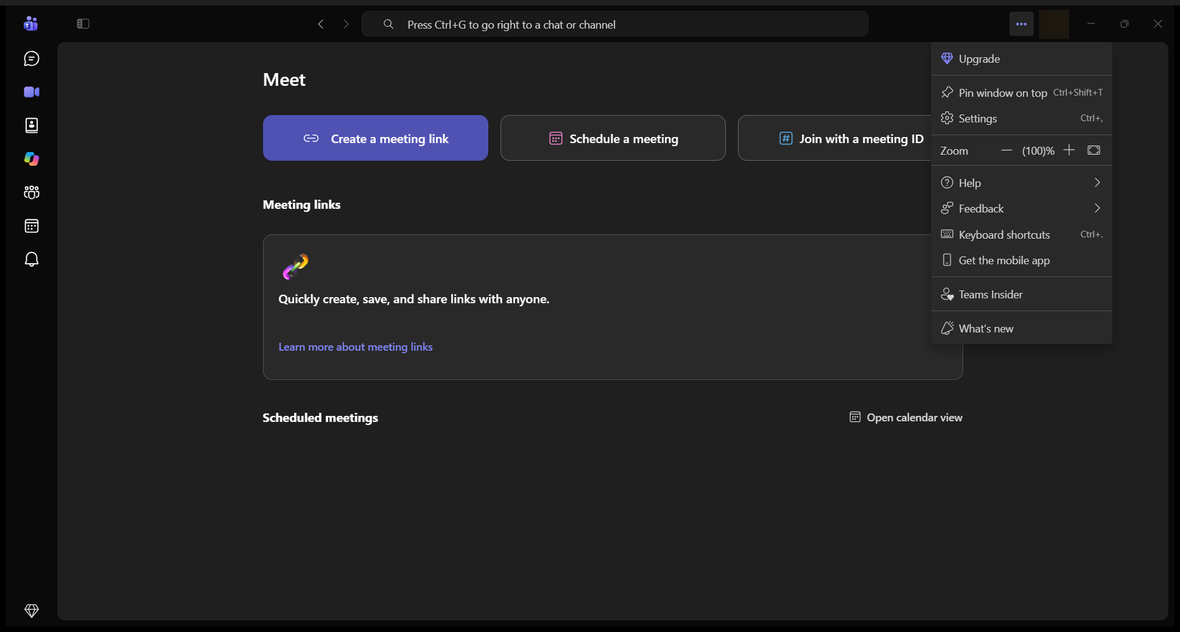Decrease zoom with the minus button

(x=1006, y=150)
